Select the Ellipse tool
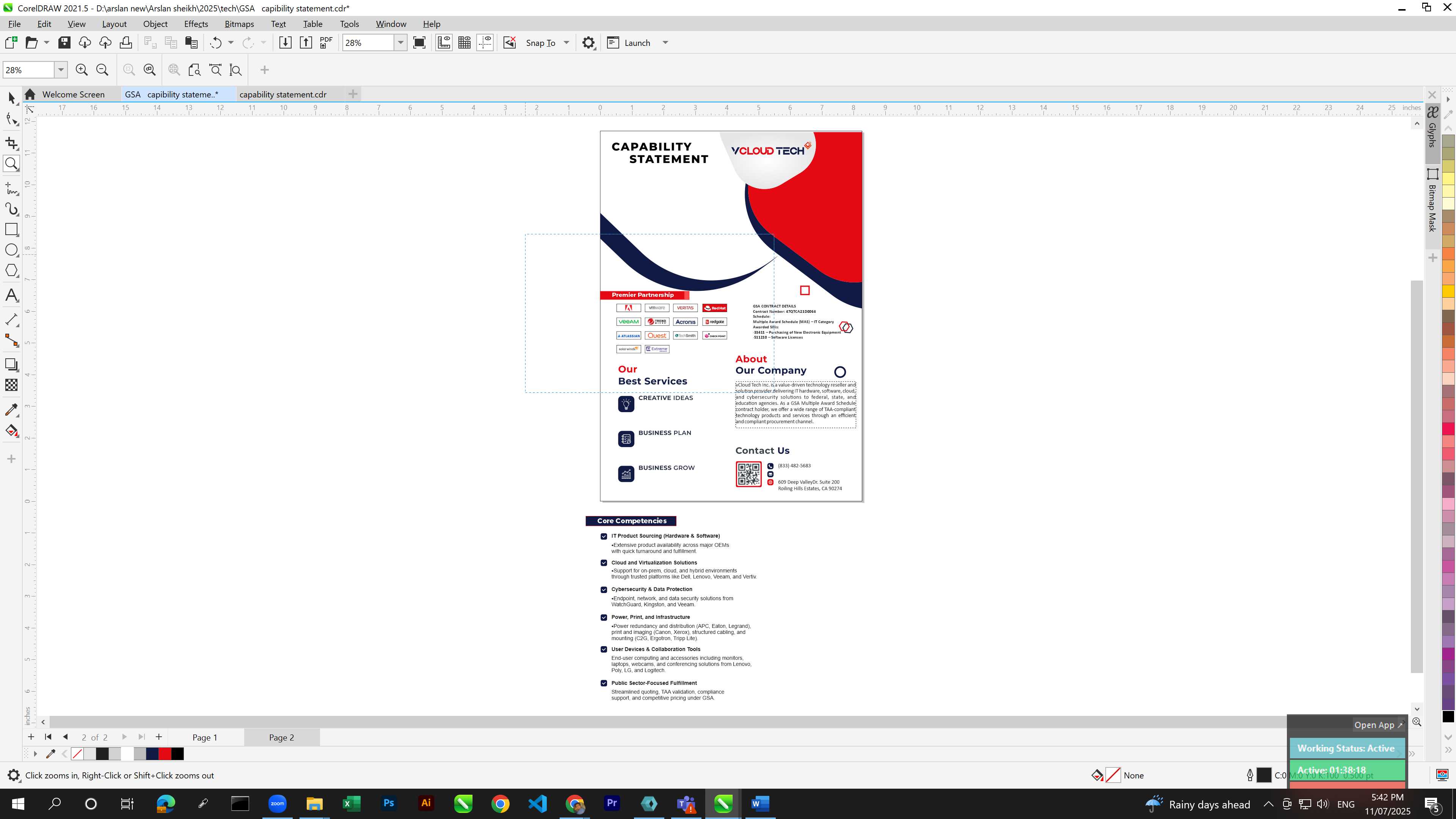Screen dimensions: 1456x819 tap(11, 250)
